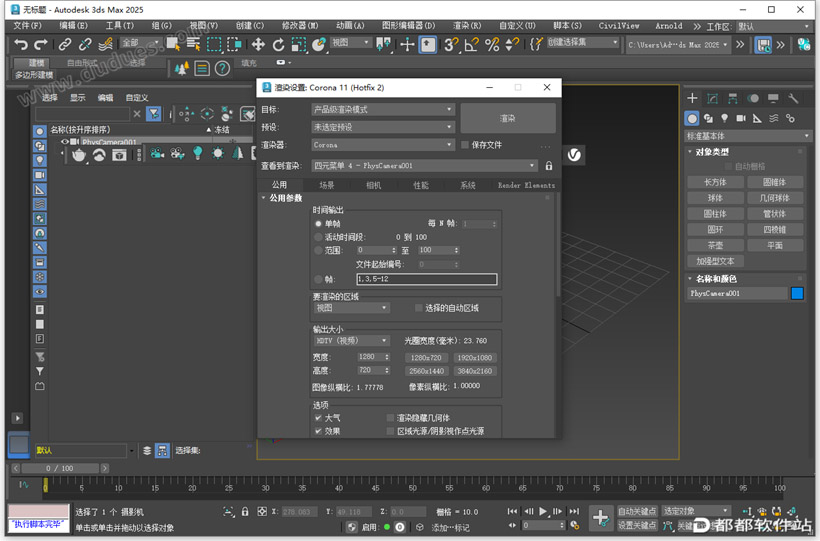Open the 要渲染的区域 视图 dropdown
The height and width of the screenshot is (541, 820).
point(351,308)
